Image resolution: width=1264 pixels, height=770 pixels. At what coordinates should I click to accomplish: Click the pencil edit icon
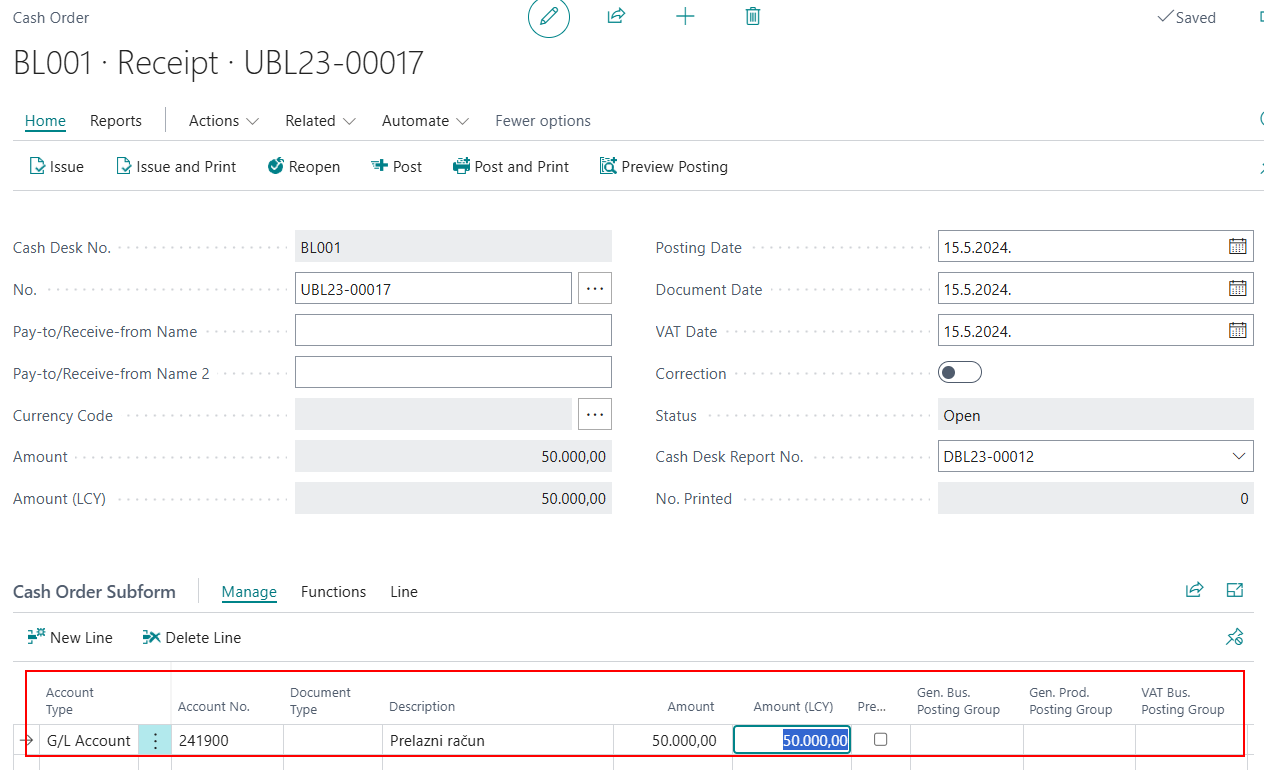tap(549, 17)
